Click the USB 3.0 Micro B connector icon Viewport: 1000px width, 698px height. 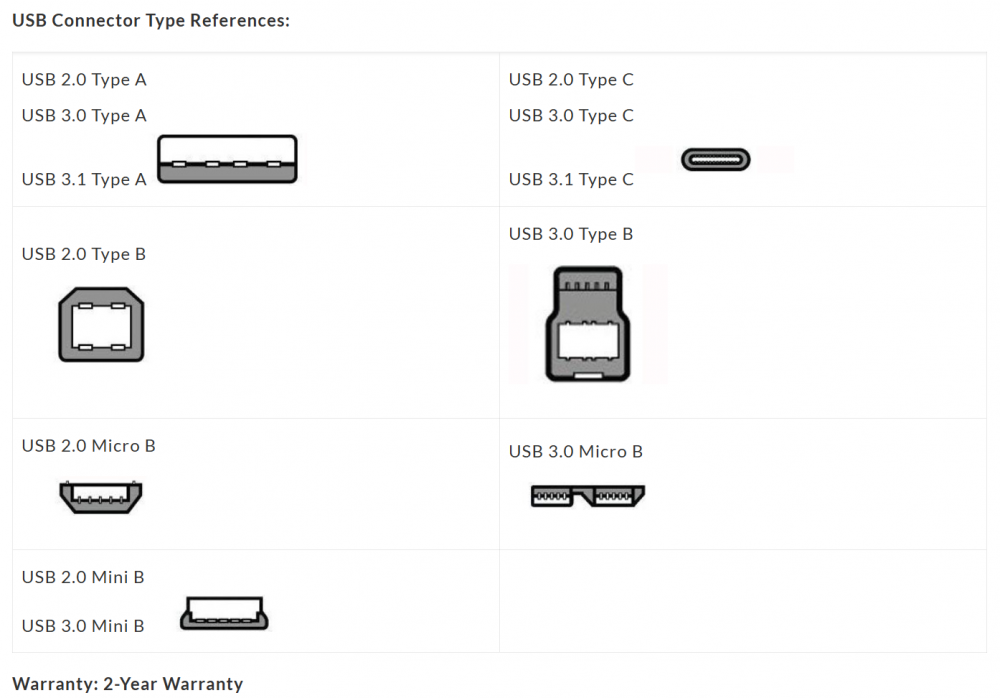click(587, 495)
